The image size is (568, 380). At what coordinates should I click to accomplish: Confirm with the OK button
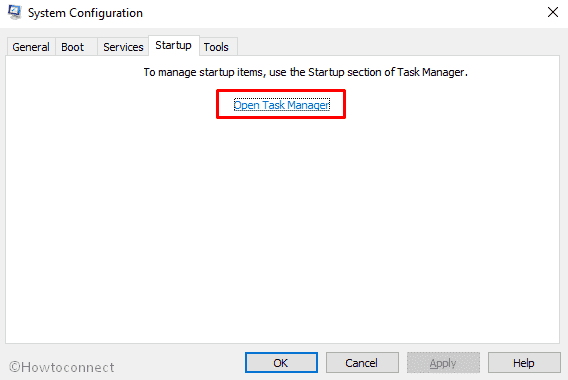[281, 363]
